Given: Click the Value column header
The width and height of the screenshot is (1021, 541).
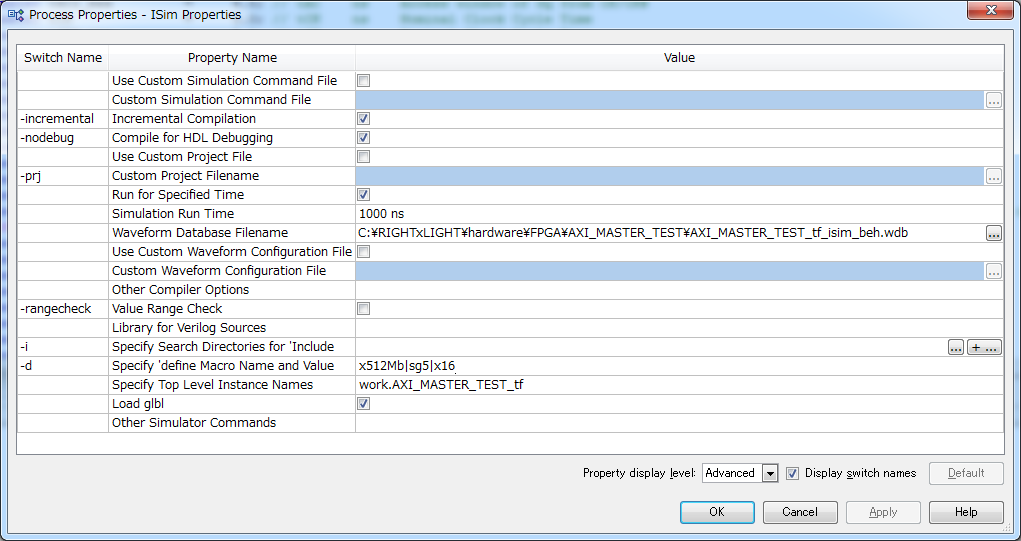Looking at the screenshot, I should [x=679, y=58].
